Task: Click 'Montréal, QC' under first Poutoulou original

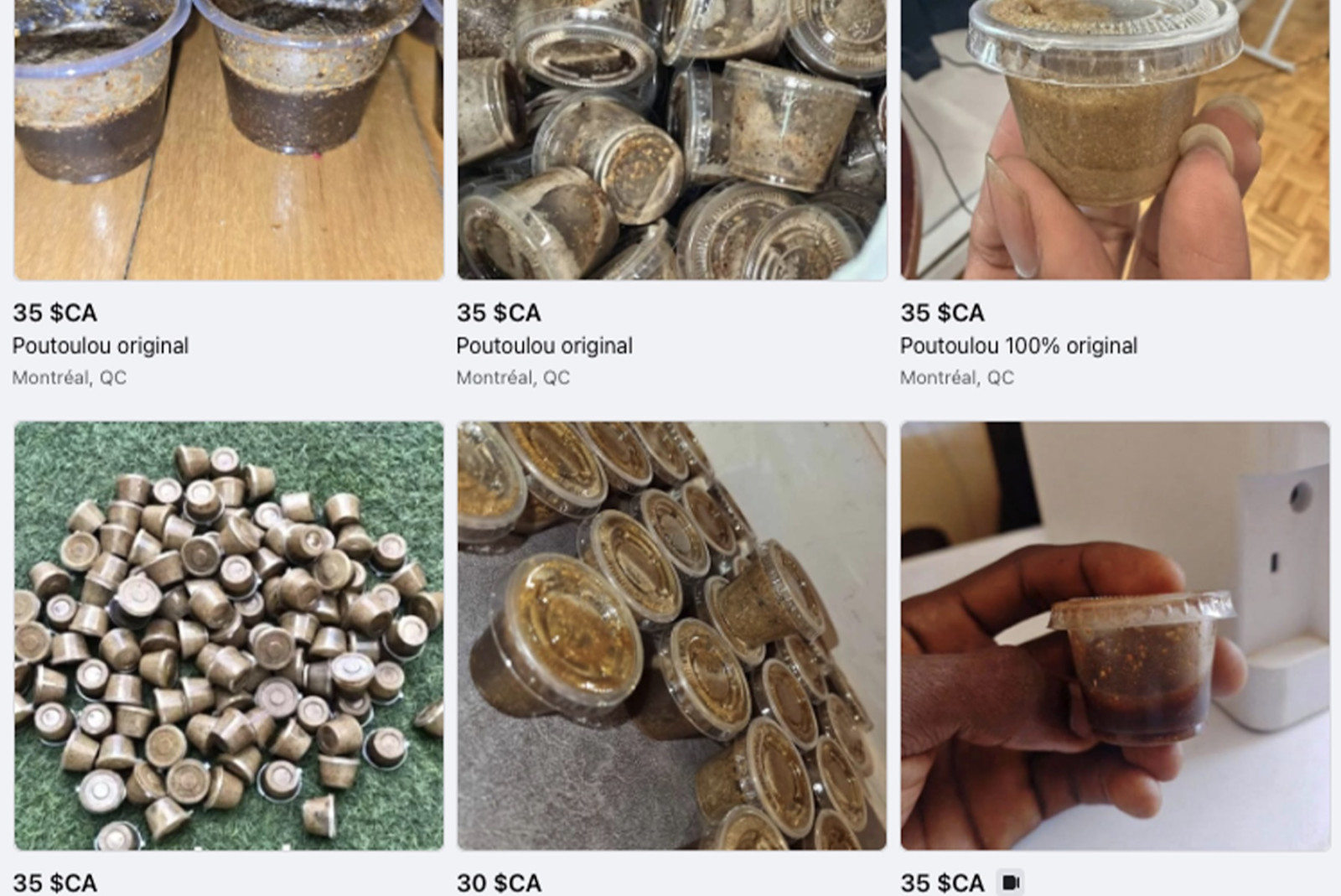Action: [70, 378]
